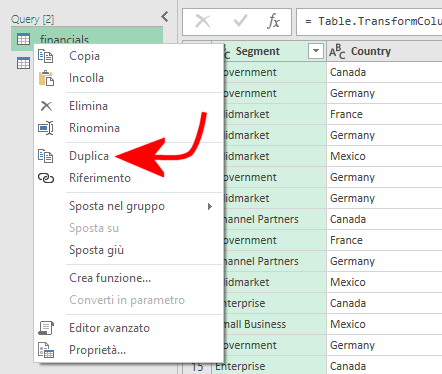Image resolution: width=442 pixels, height=374 pixels.
Task: Click the Elimina X icon
Action: pos(46,106)
